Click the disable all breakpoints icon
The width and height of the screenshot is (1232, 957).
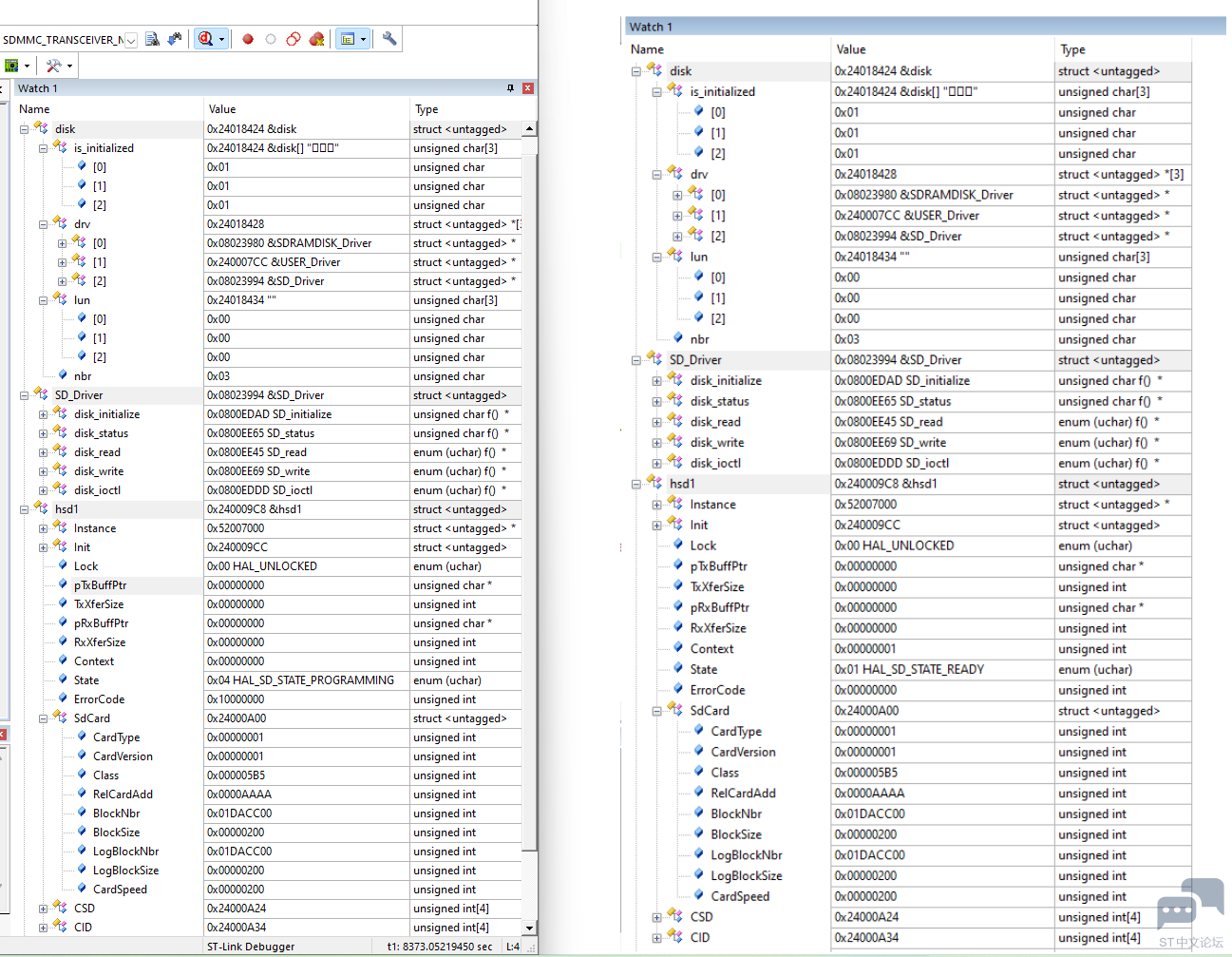pyautogui.click(x=294, y=39)
